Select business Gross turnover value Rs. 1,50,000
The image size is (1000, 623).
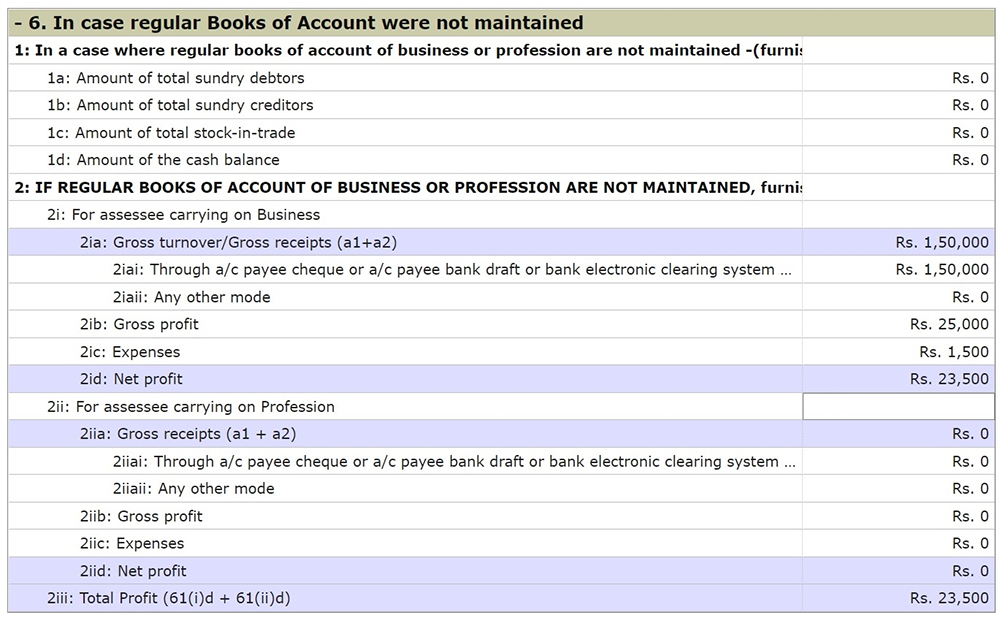click(x=942, y=242)
